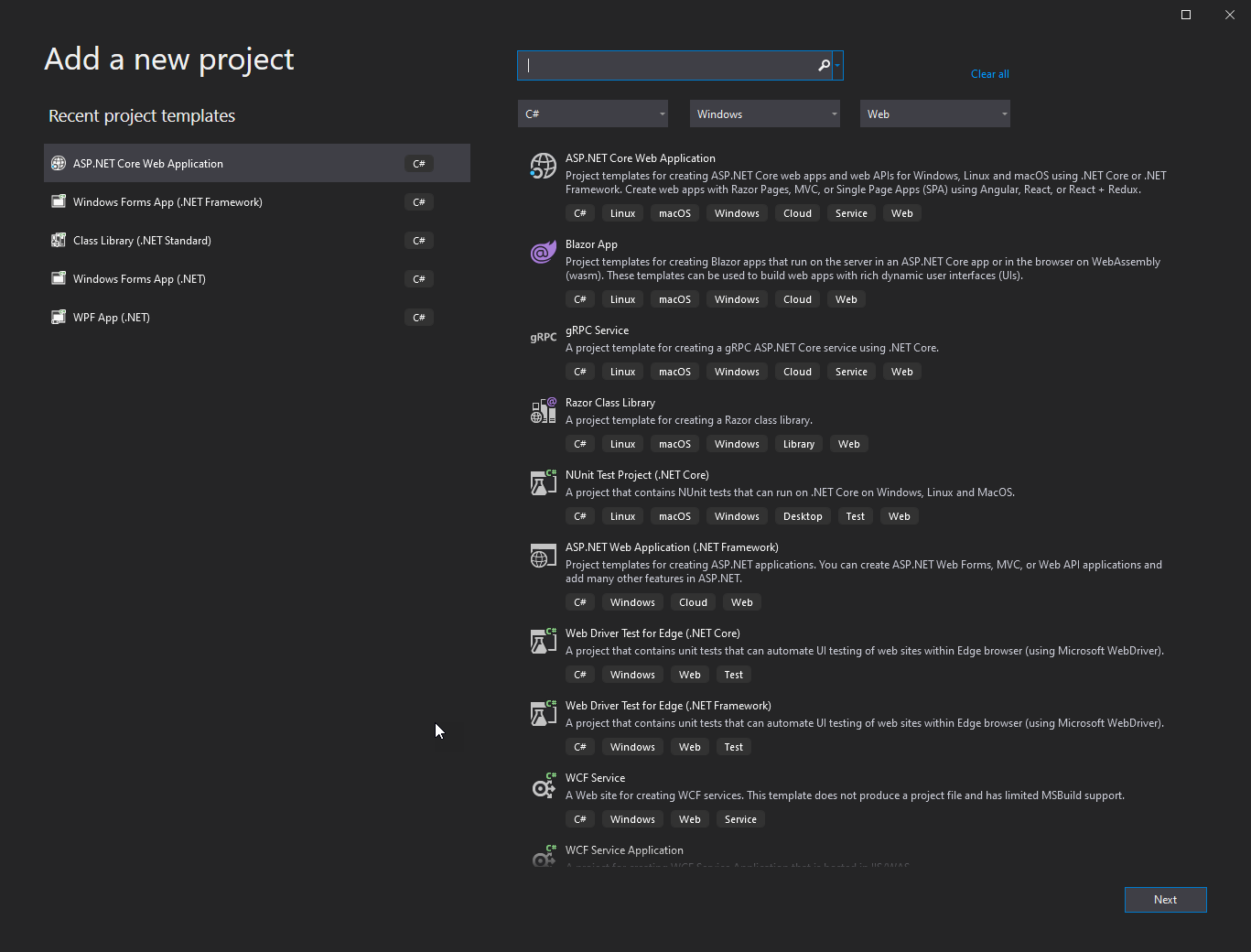Click the Desktop tag under NUnit Test Project
This screenshot has height=952, width=1251.
tap(803, 516)
